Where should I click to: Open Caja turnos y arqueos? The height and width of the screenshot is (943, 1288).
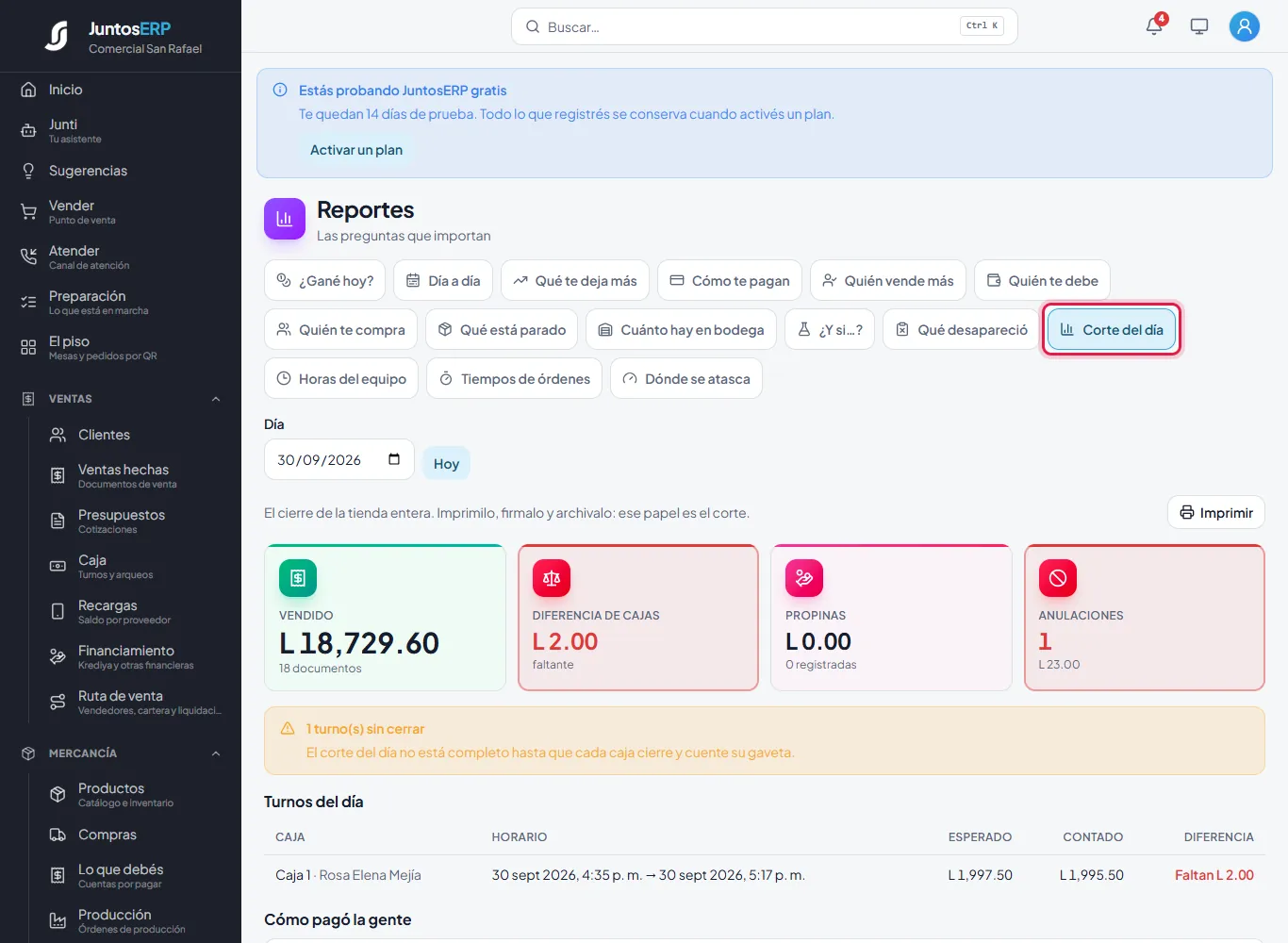(x=134, y=566)
